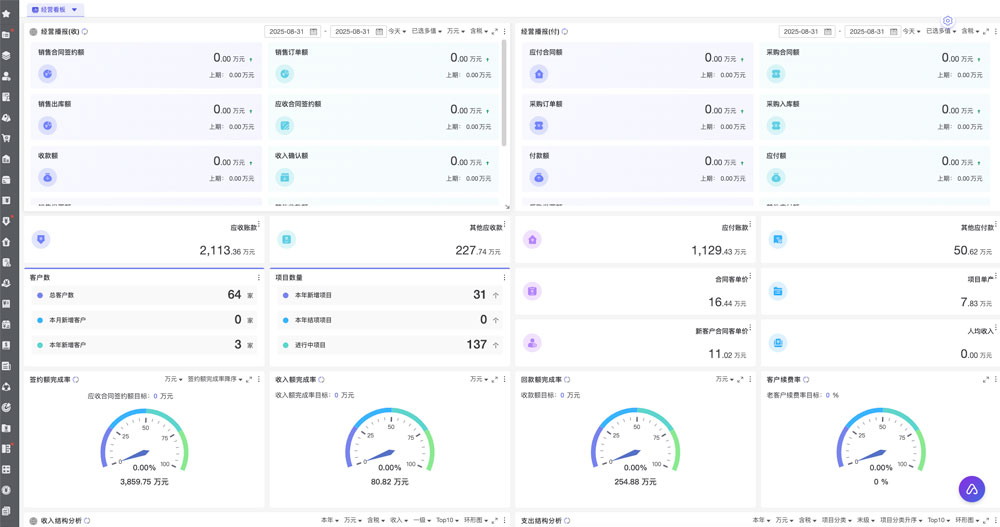Viewport: 1000px width, 527px height.
Task: Click the 总客户数 row
Action: 145,295
